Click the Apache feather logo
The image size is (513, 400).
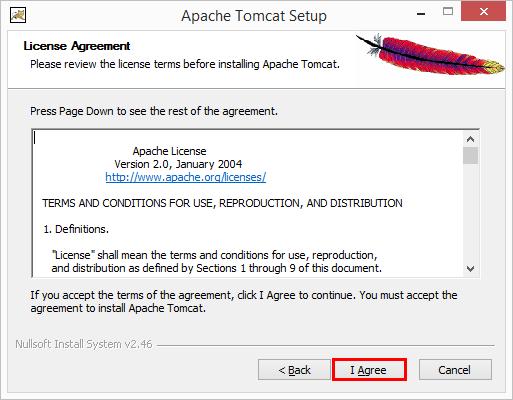[x=430, y=54]
